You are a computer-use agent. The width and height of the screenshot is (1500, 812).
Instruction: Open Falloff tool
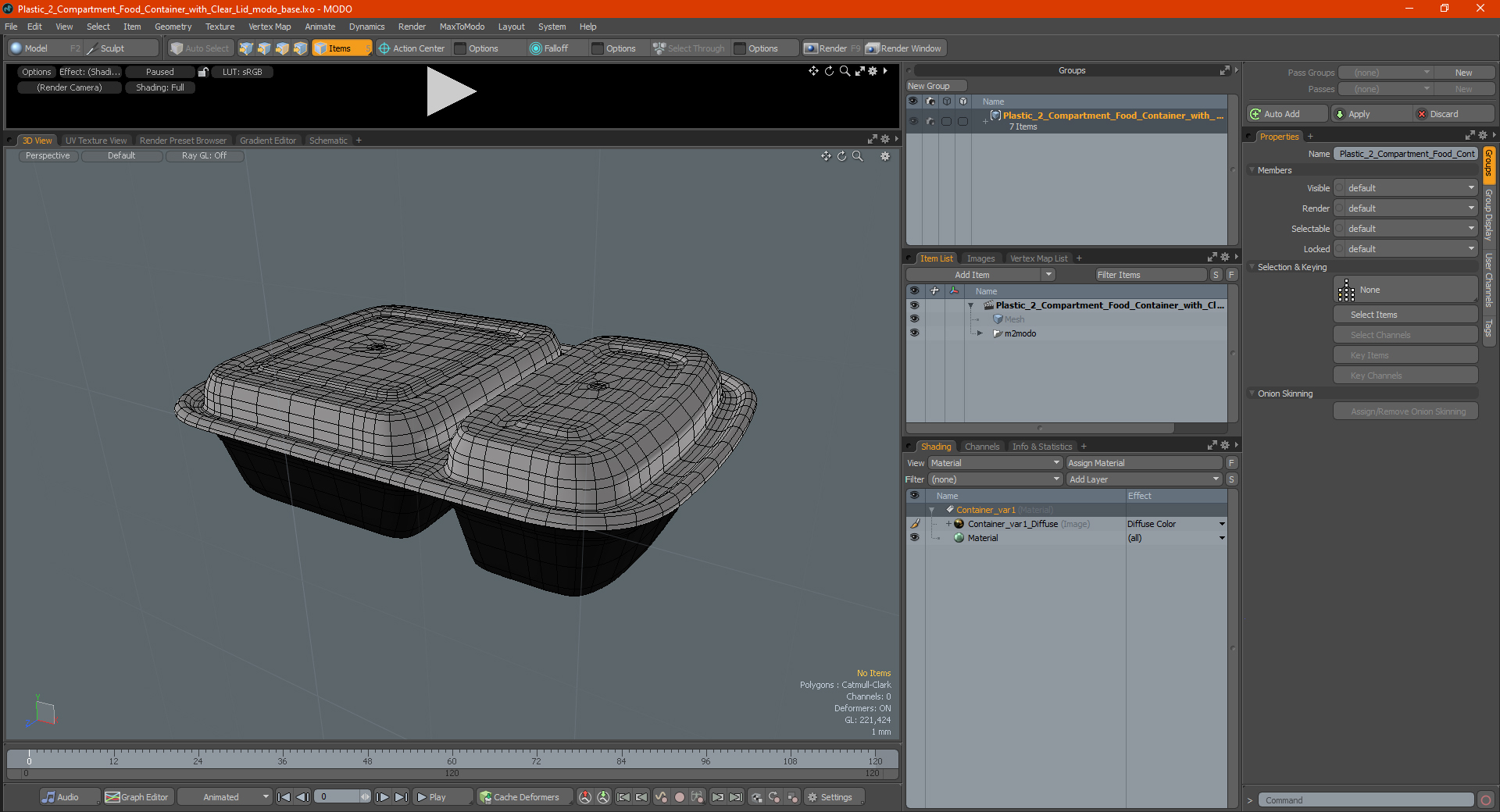(549, 48)
